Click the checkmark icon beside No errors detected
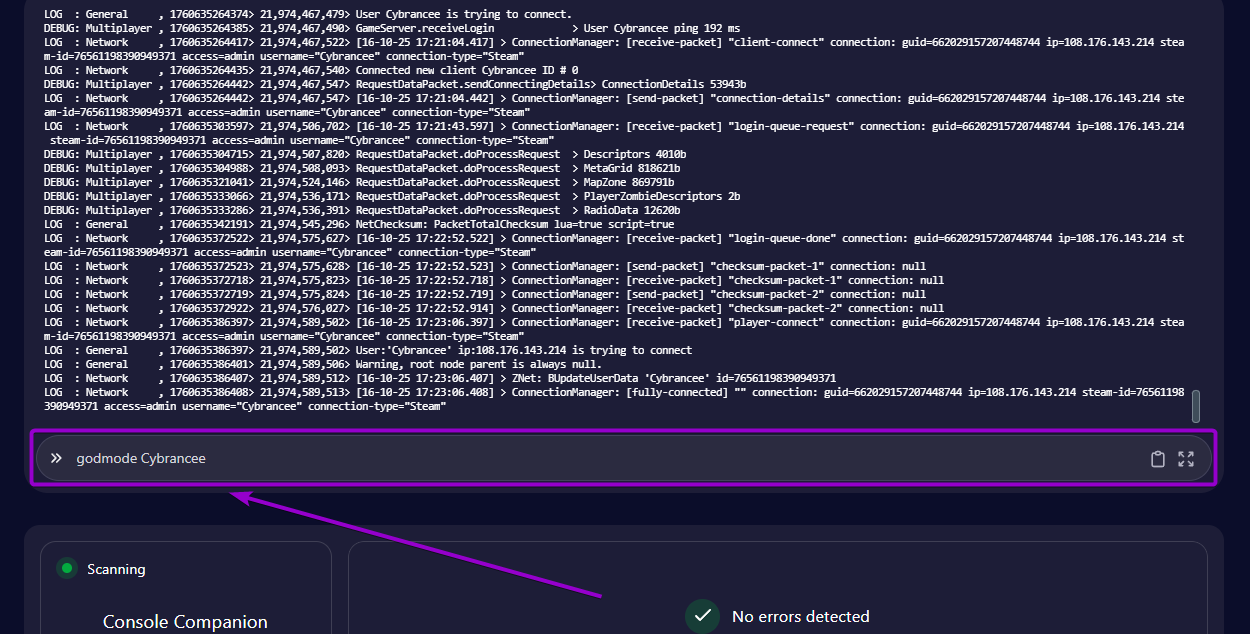The width and height of the screenshot is (1250, 634). coord(703,616)
